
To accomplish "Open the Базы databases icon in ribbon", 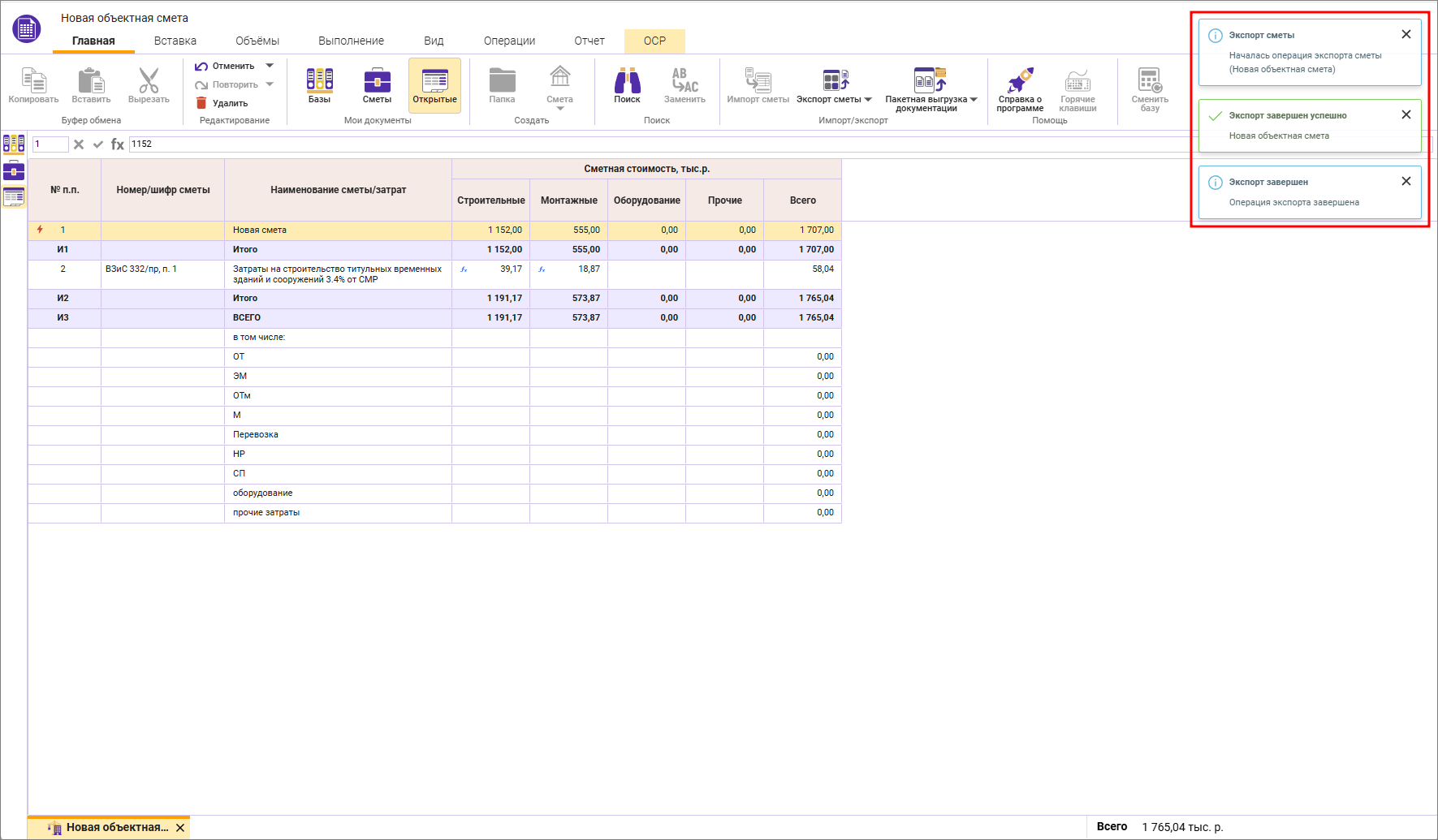I will pyautogui.click(x=319, y=81).
